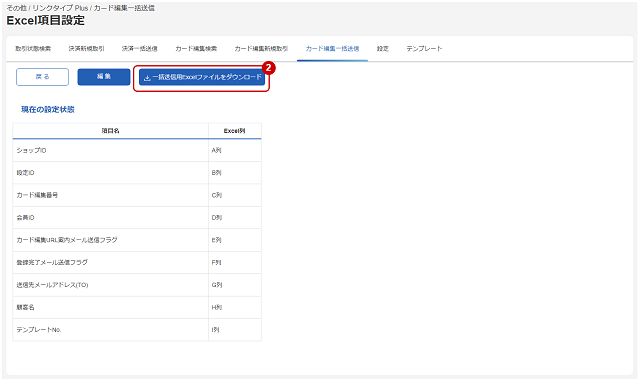This screenshot has height=381, width=640.
Task: Select the 顧客名 row
Action: click(137, 307)
